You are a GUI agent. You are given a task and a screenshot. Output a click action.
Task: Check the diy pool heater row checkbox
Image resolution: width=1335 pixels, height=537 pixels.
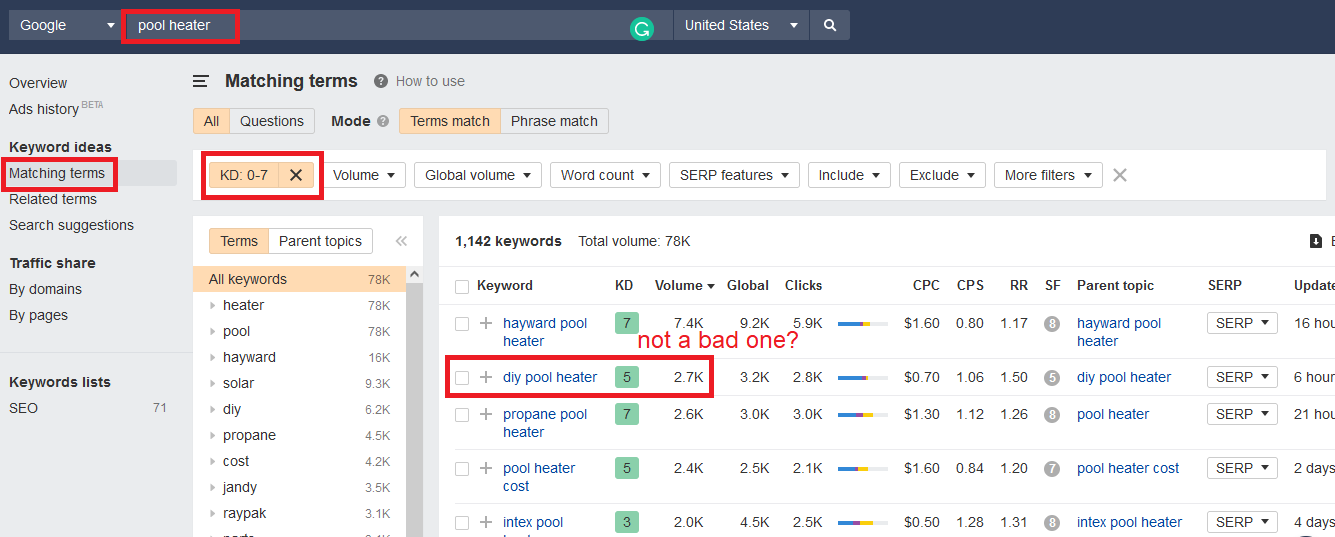tap(462, 377)
